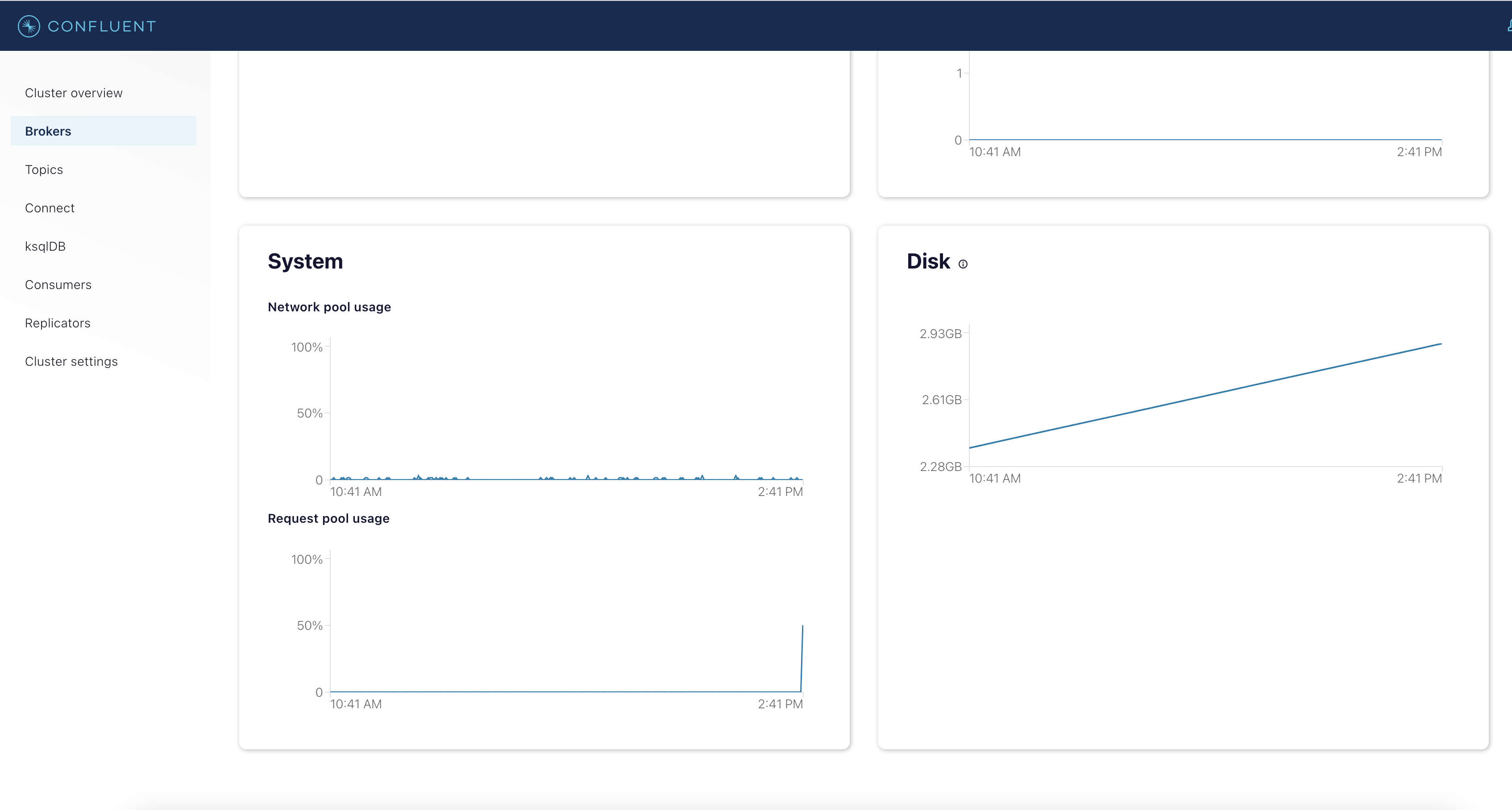Click the Request pool usage spike

click(802, 657)
